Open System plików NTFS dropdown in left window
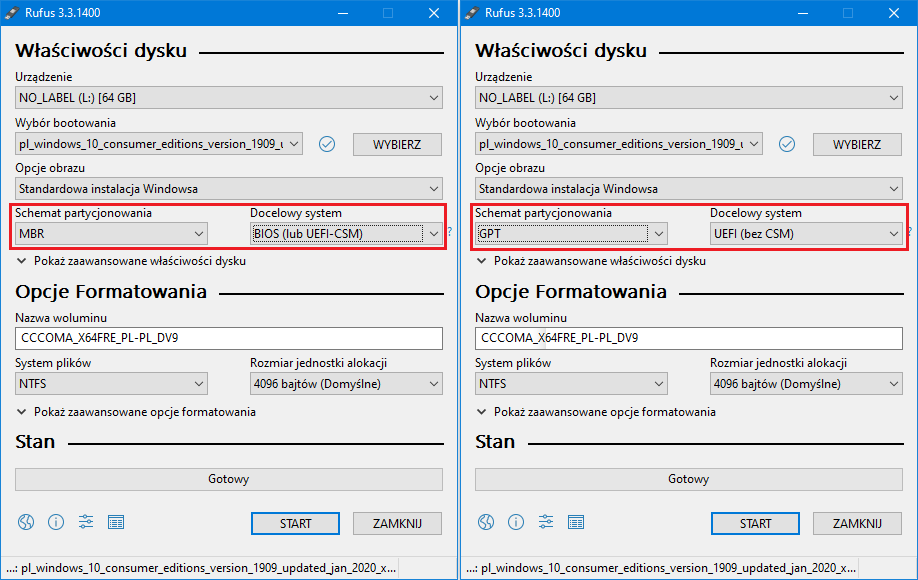 pyautogui.click(x=111, y=384)
